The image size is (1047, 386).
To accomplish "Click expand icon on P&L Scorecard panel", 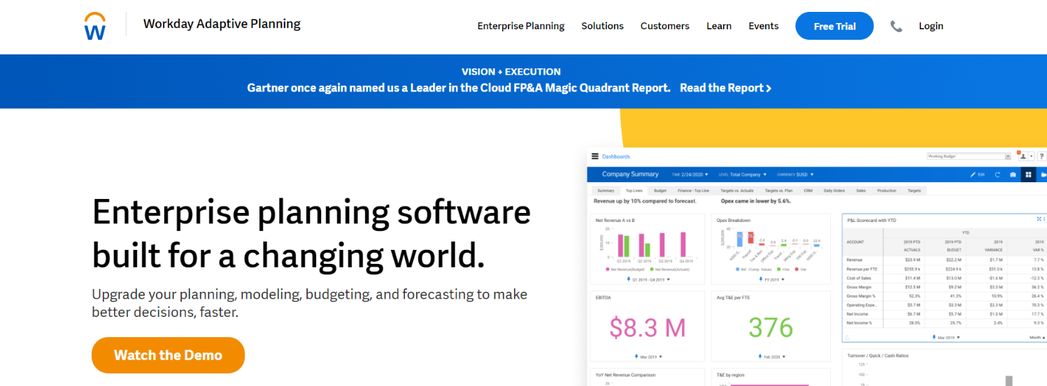I will click(x=1039, y=219).
